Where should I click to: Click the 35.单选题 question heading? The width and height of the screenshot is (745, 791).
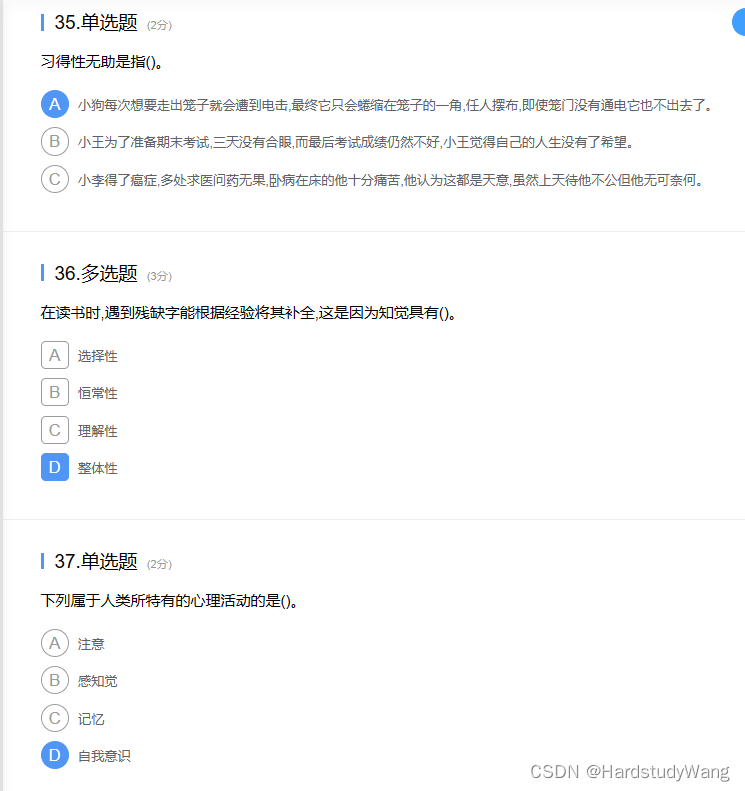pos(96,23)
